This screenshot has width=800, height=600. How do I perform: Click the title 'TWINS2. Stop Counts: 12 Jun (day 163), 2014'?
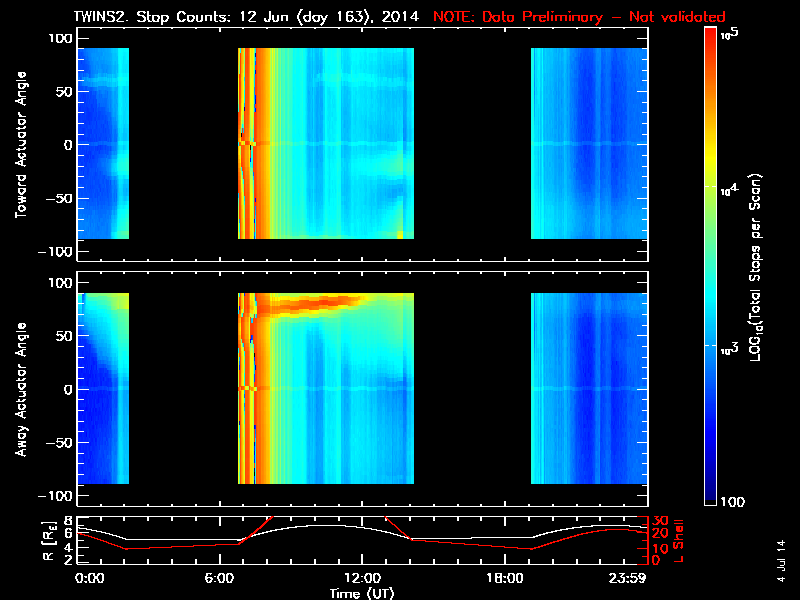tap(246, 17)
